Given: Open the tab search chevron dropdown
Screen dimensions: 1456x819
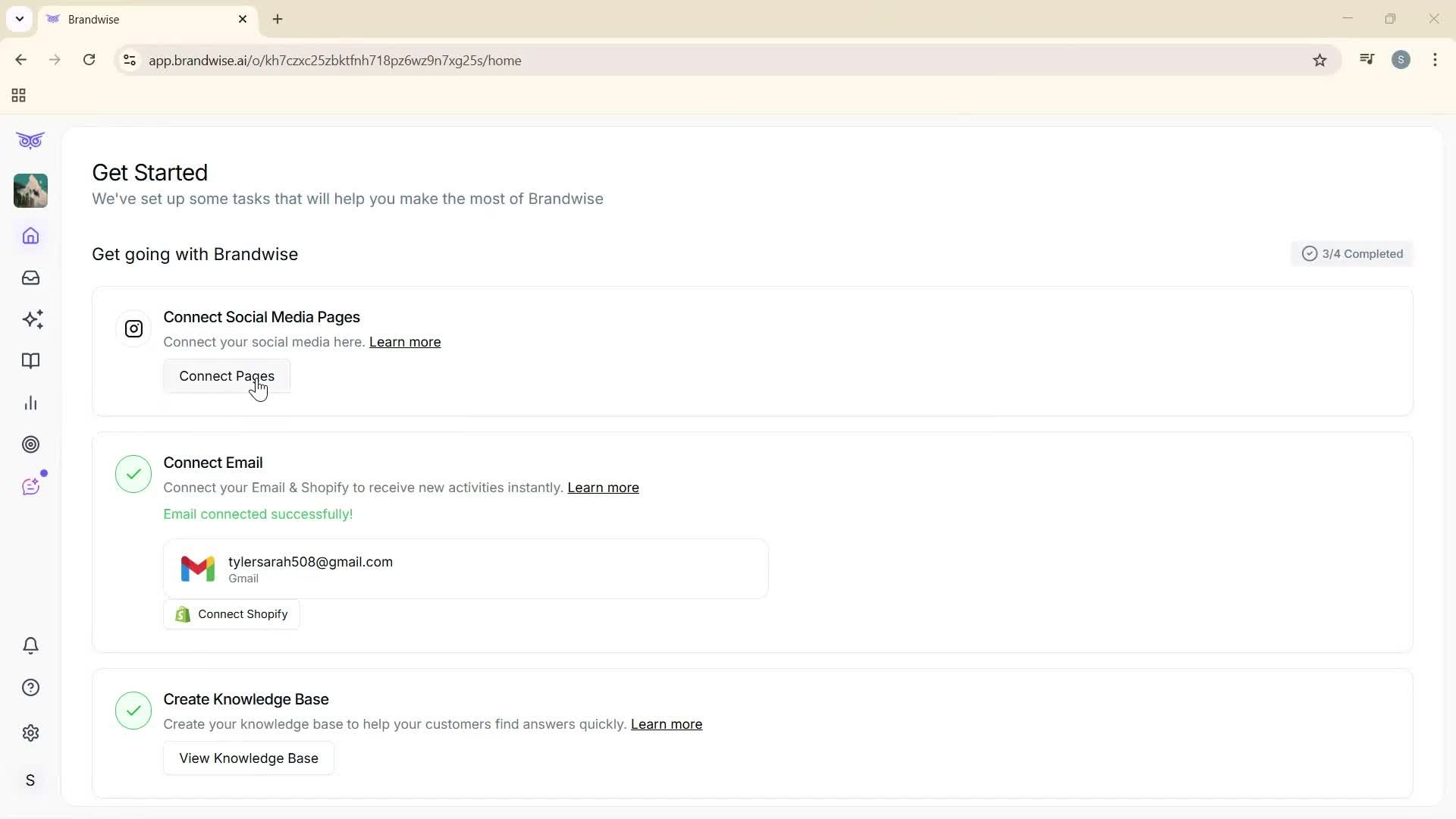Looking at the screenshot, I should tap(19, 19).
